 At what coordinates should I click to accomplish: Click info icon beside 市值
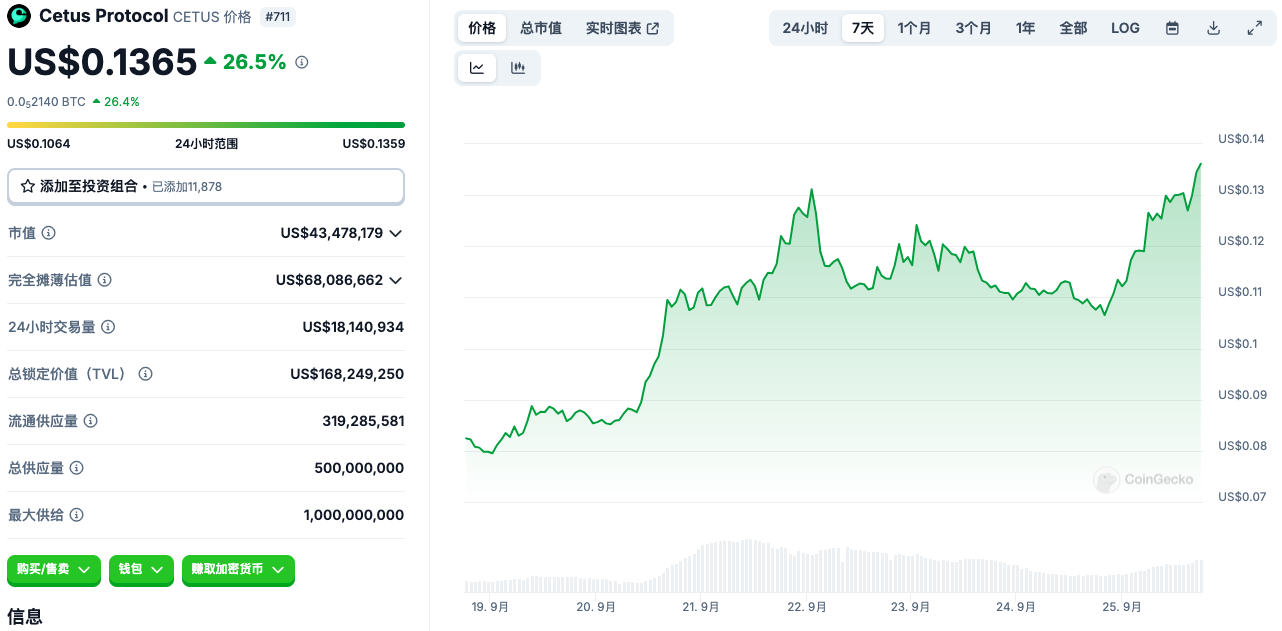coord(48,233)
